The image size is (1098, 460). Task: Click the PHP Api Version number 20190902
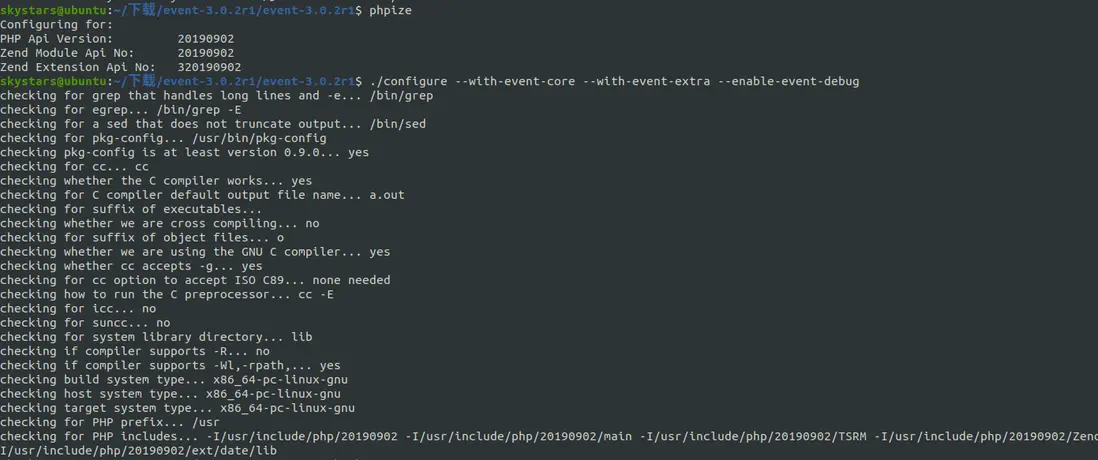click(x=206, y=39)
